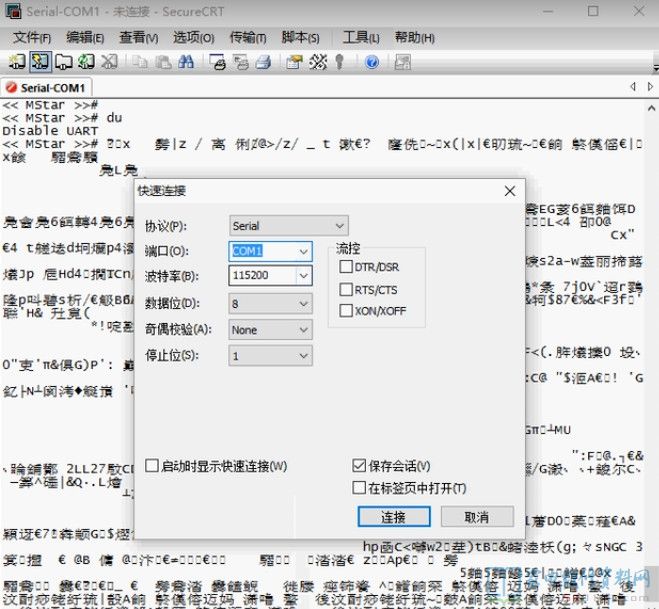
Task: Uncheck the 保存会话 save session checkbox
Action: pyautogui.click(x=360, y=466)
